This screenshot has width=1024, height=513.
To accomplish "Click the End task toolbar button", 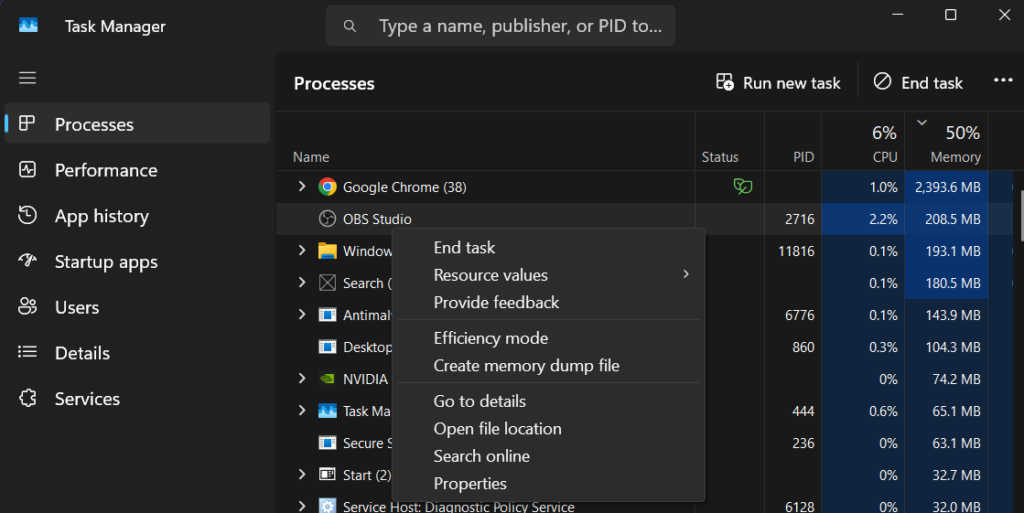I will (918, 82).
